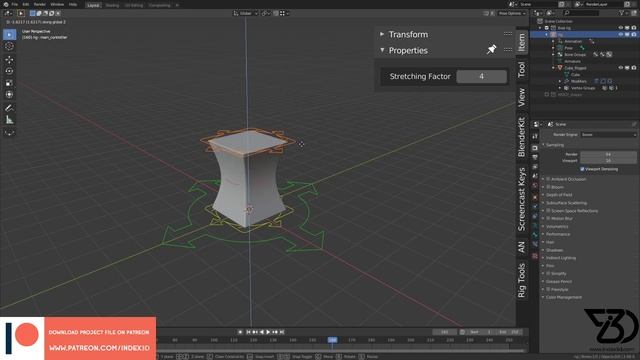Screen dimensions: 640x360
Task: Enable the Simplify checkbox
Action: (548, 273)
